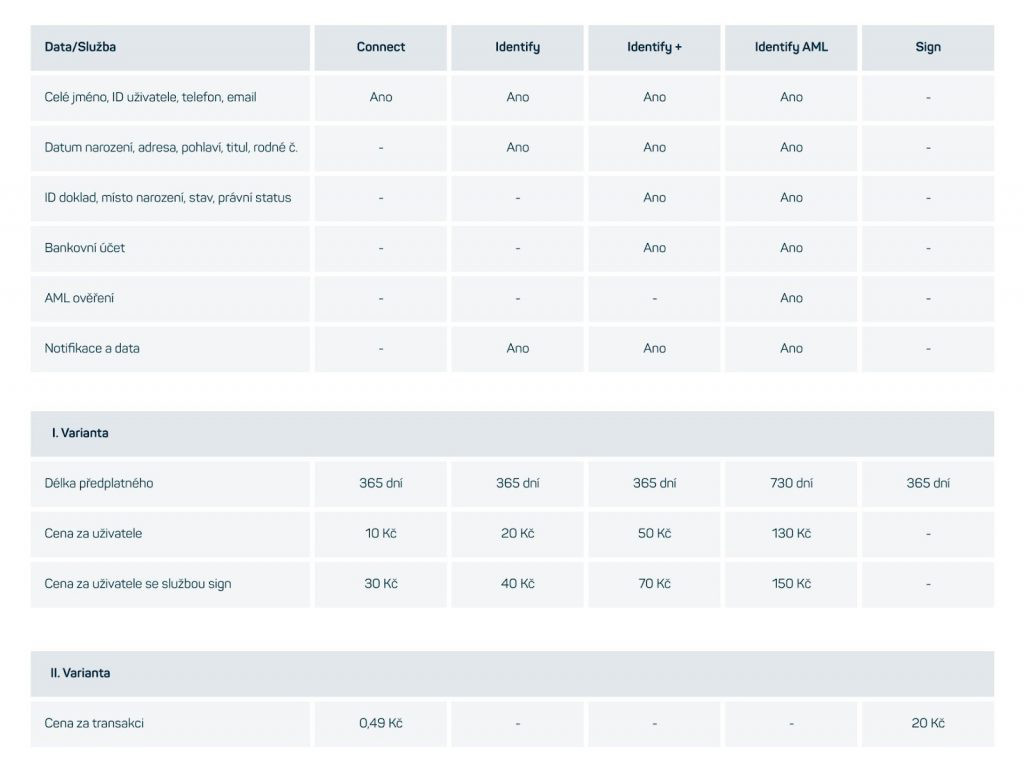Click the 10 Kč Connect price cell
The height and width of the screenshot is (772, 1024).
[x=381, y=534]
